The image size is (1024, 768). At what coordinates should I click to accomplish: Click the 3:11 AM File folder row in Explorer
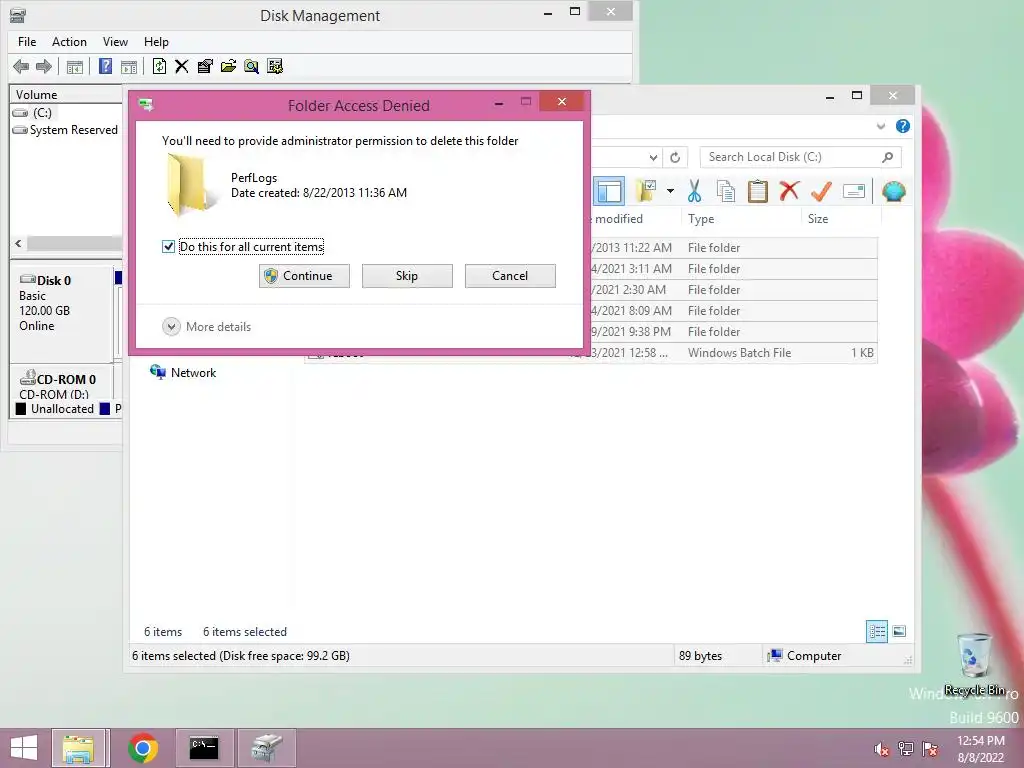tap(733, 269)
